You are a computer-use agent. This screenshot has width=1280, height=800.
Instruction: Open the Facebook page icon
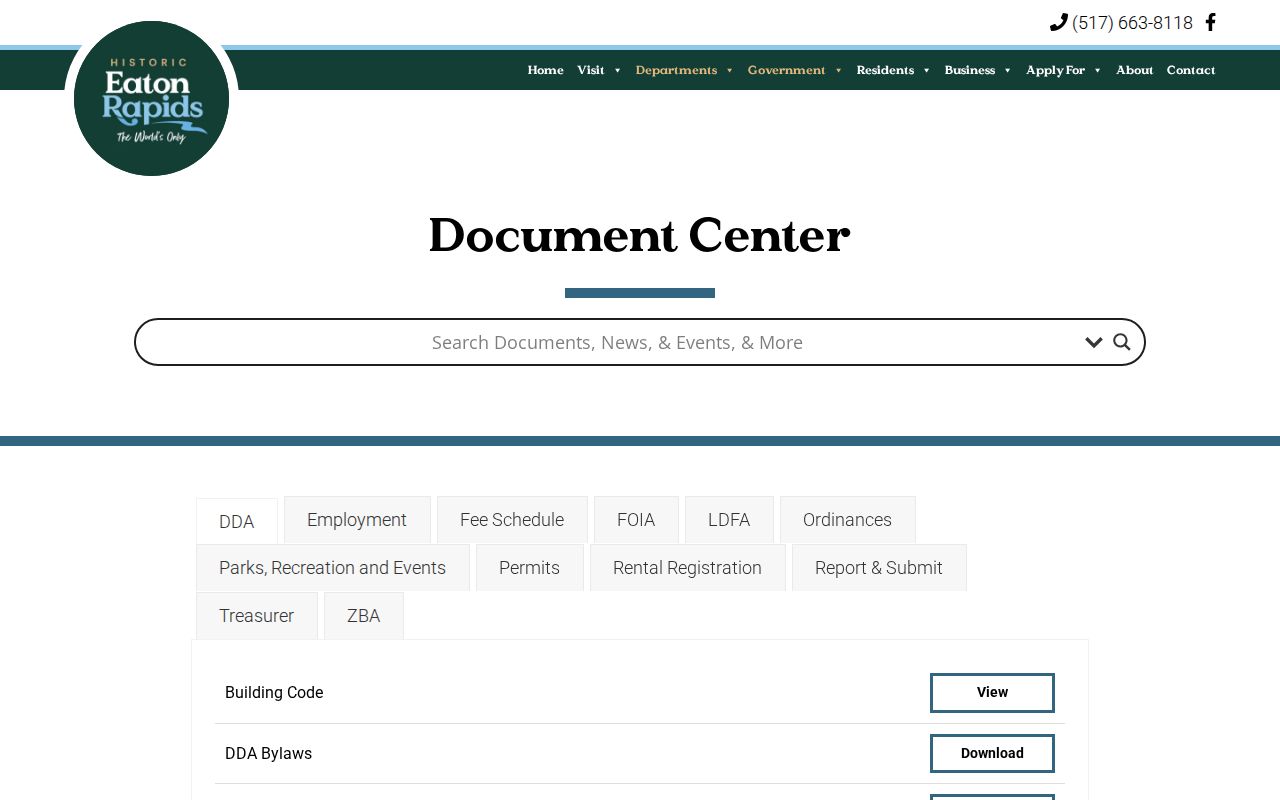(x=1210, y=22)
